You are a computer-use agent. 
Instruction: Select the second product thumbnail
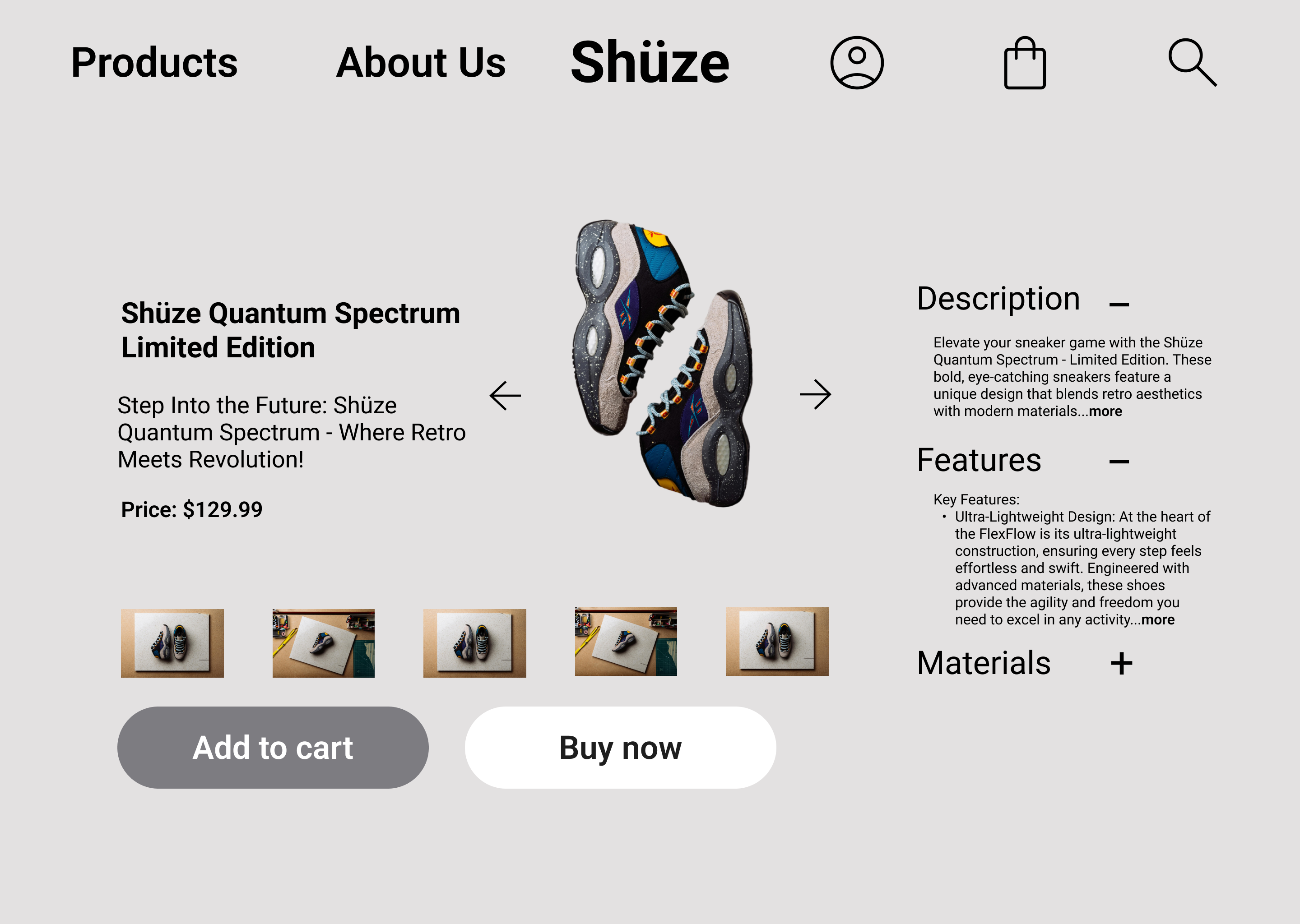pos(323,643)
